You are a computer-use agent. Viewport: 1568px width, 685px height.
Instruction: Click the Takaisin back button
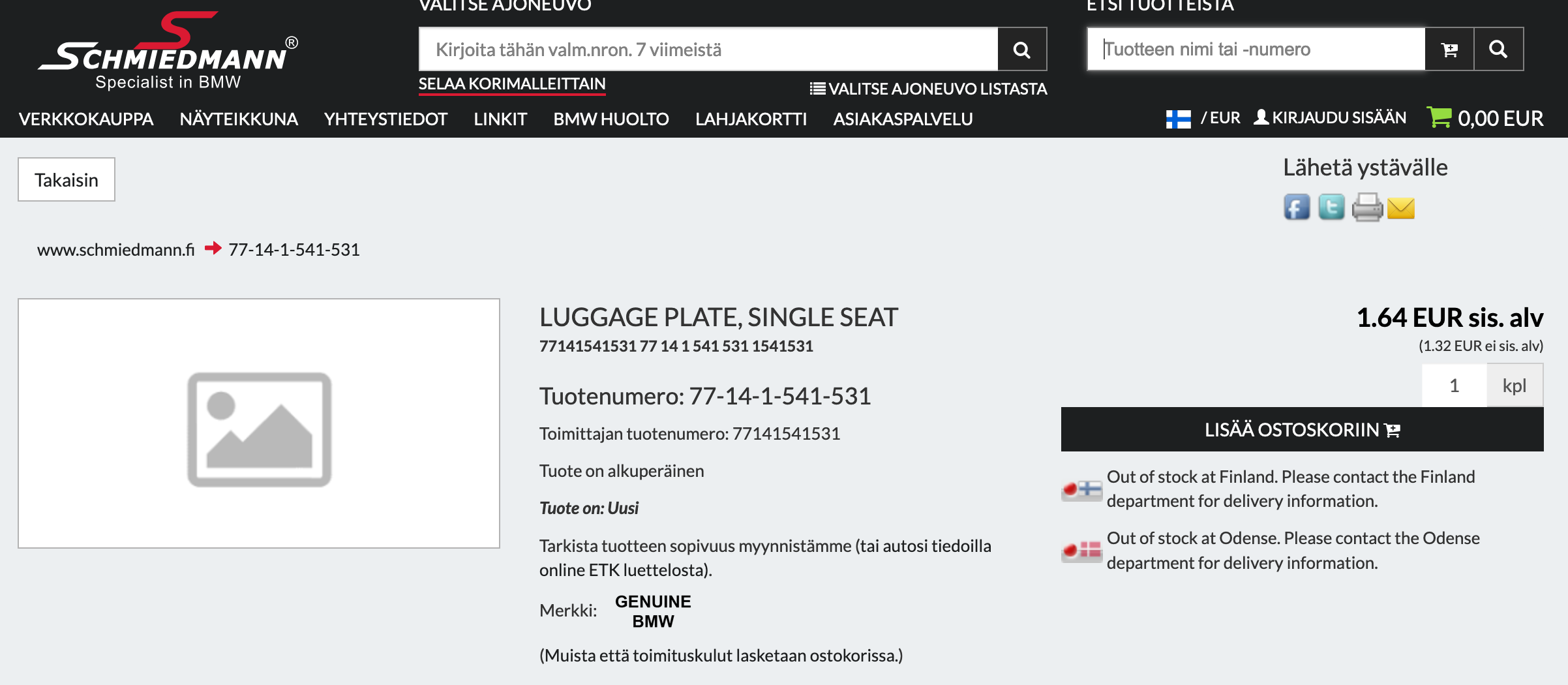[67, 179]
